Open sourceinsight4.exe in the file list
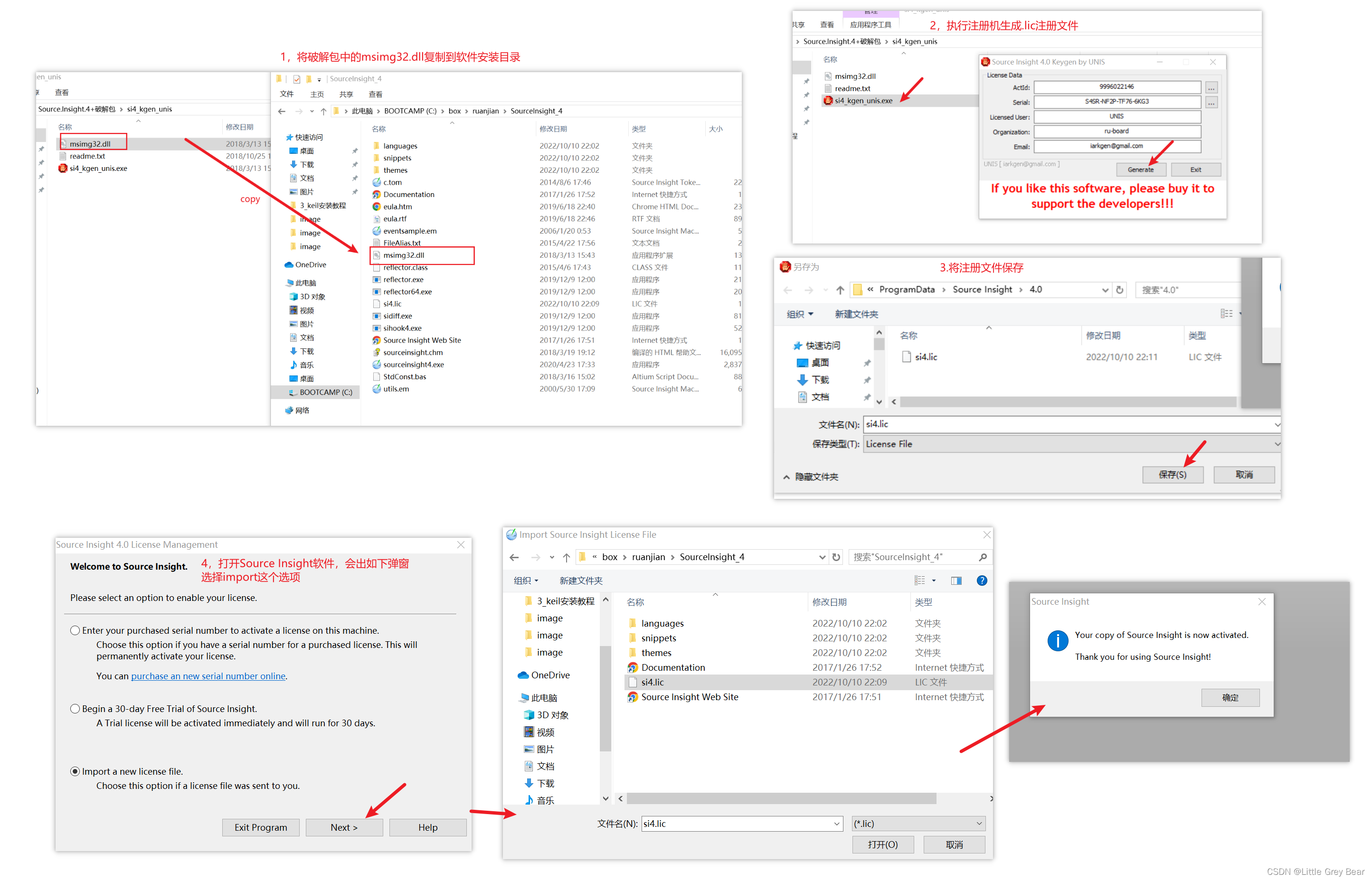 413,365
